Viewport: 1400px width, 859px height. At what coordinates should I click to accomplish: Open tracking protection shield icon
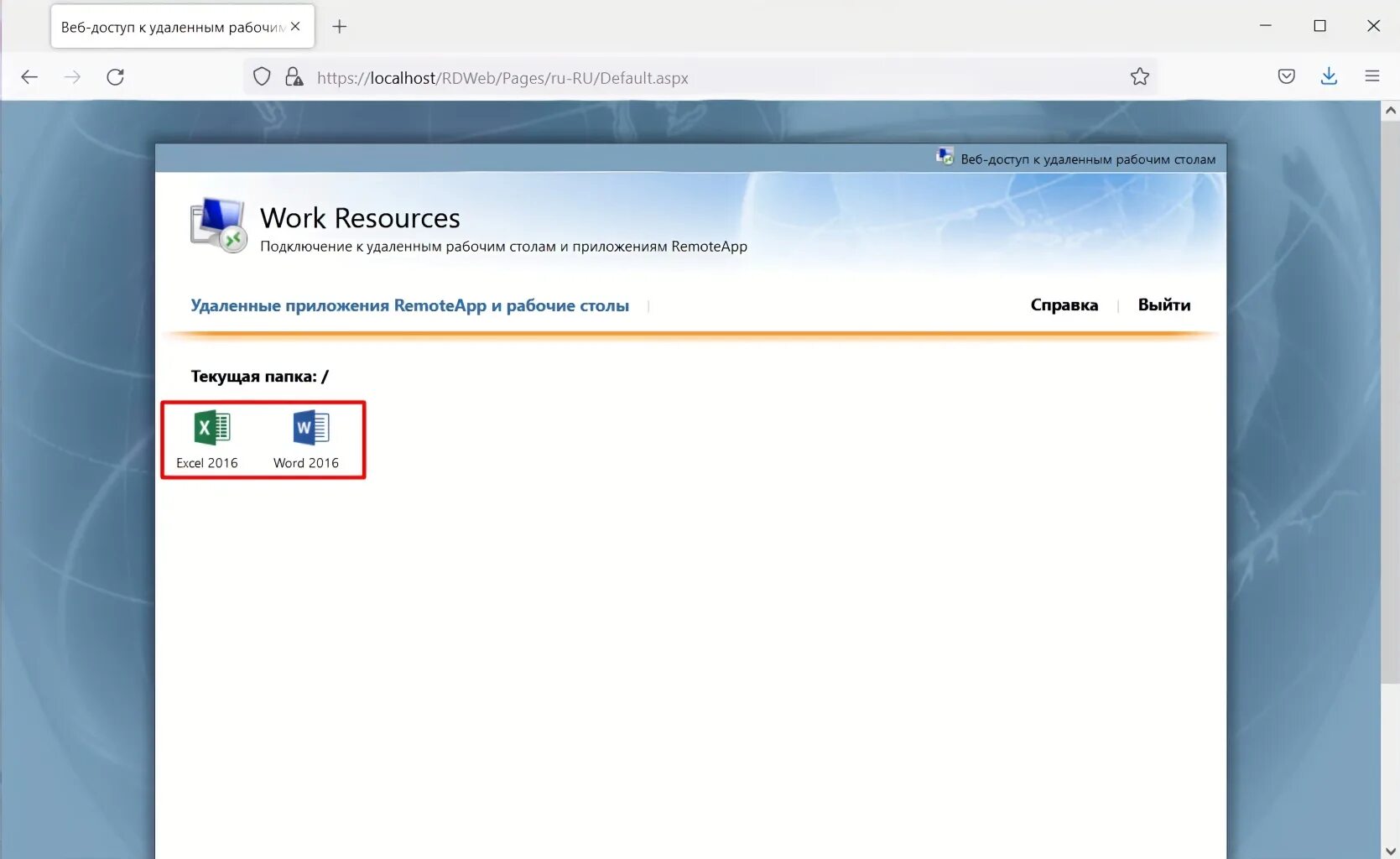tap(262, 77)
